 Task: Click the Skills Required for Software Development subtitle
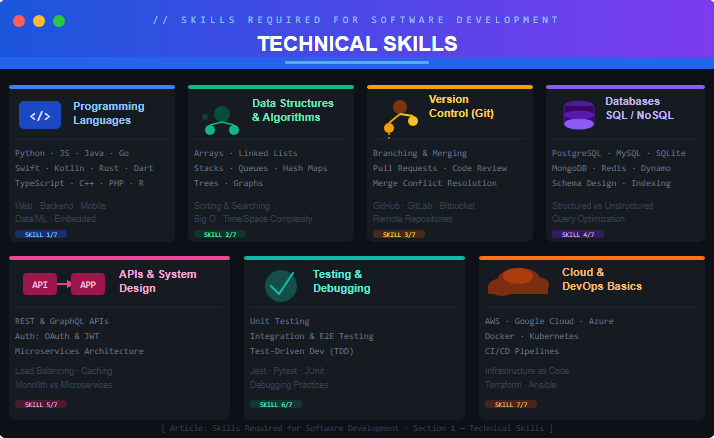tap(356, 20)
